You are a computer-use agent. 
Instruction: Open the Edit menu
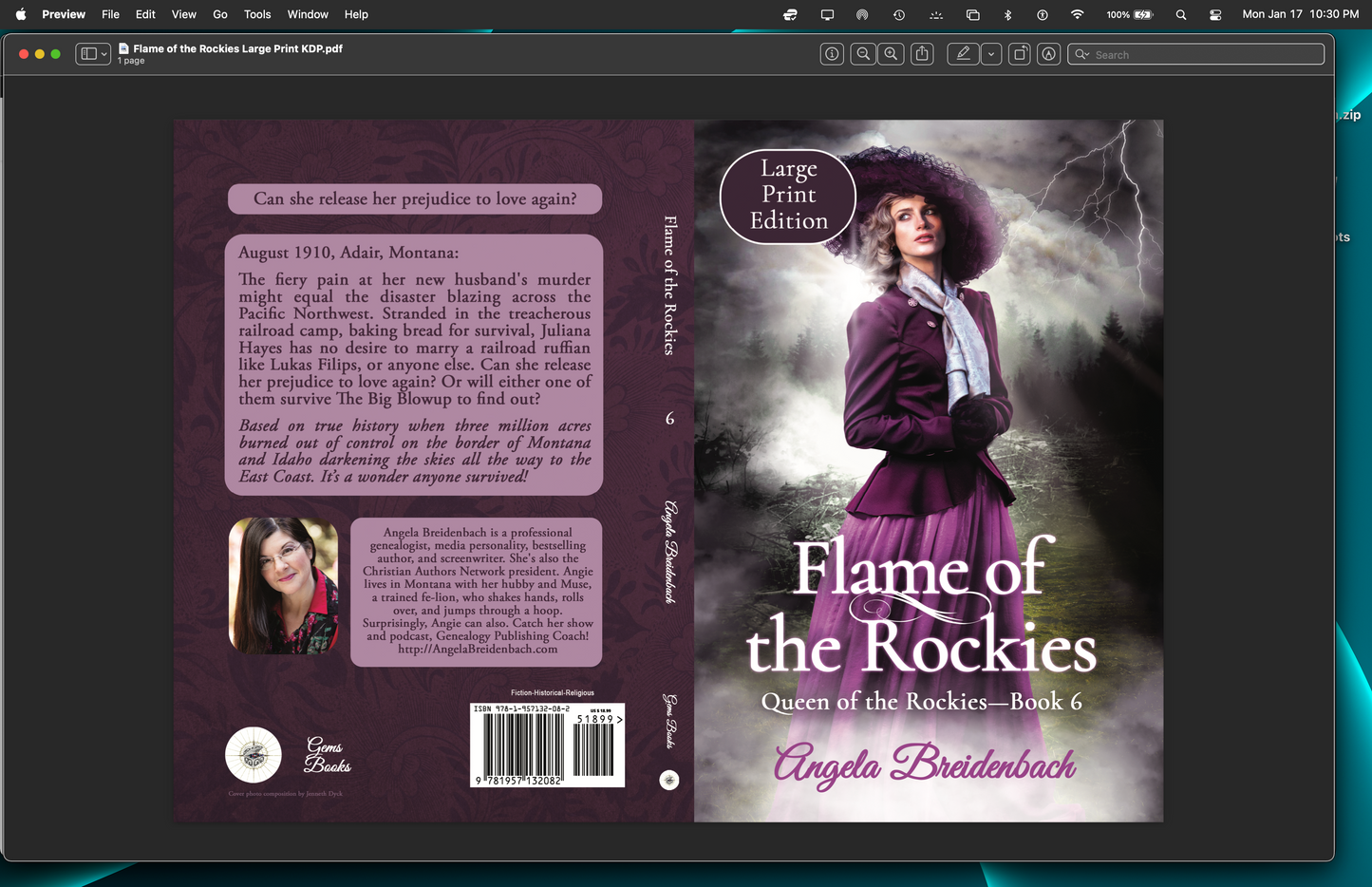[x=145, y=14]
